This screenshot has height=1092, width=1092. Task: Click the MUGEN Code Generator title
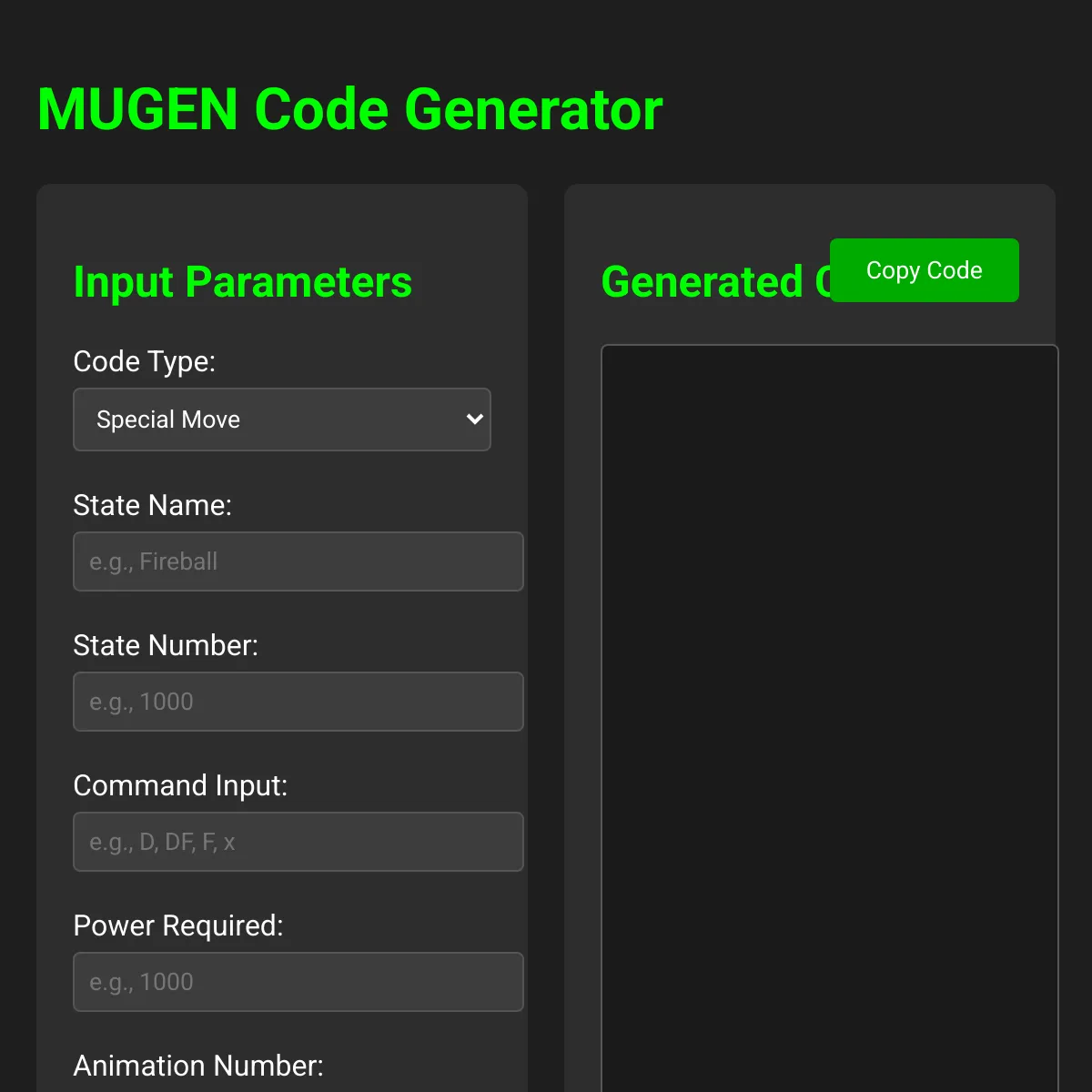[350, 110]
